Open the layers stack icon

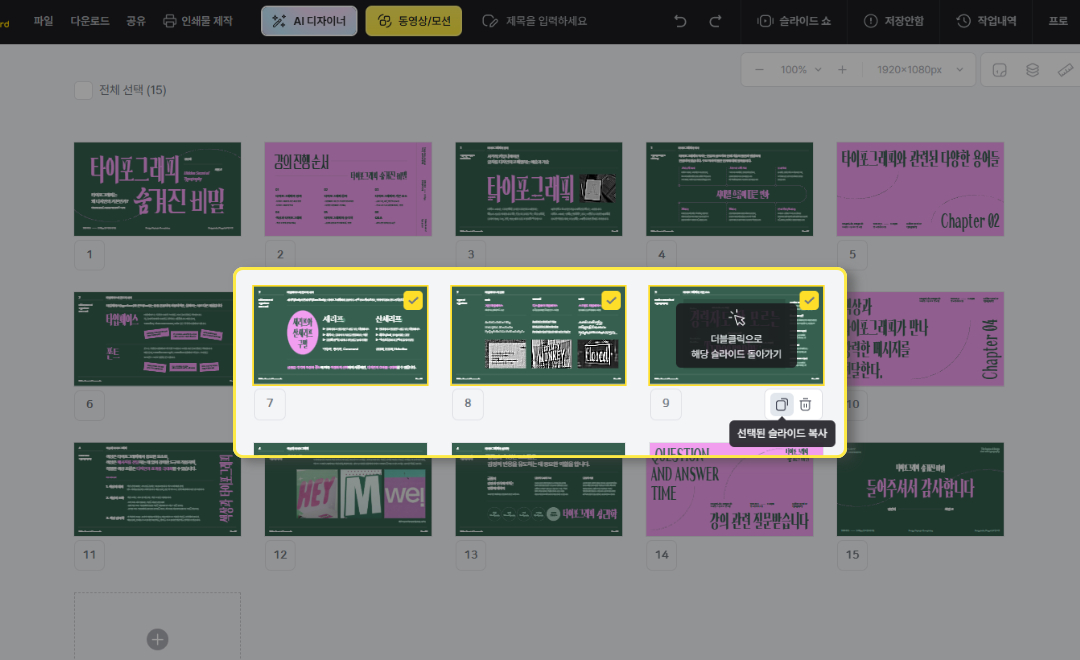click(1032, 70)
